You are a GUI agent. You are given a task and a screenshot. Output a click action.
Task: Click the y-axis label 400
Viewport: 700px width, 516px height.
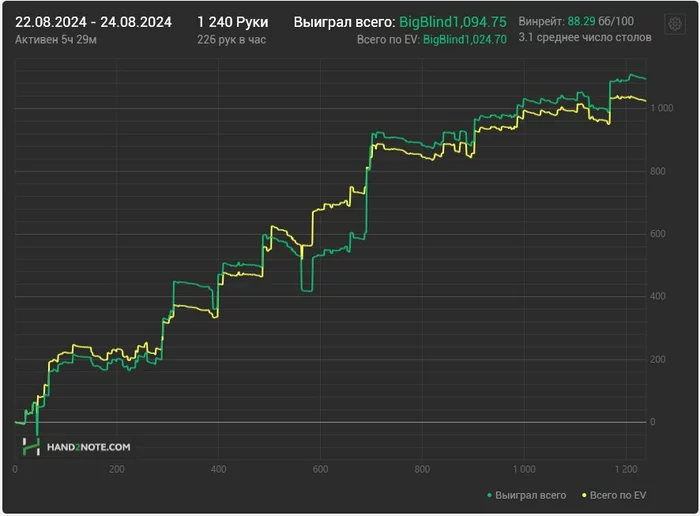(x=658, y=296)
